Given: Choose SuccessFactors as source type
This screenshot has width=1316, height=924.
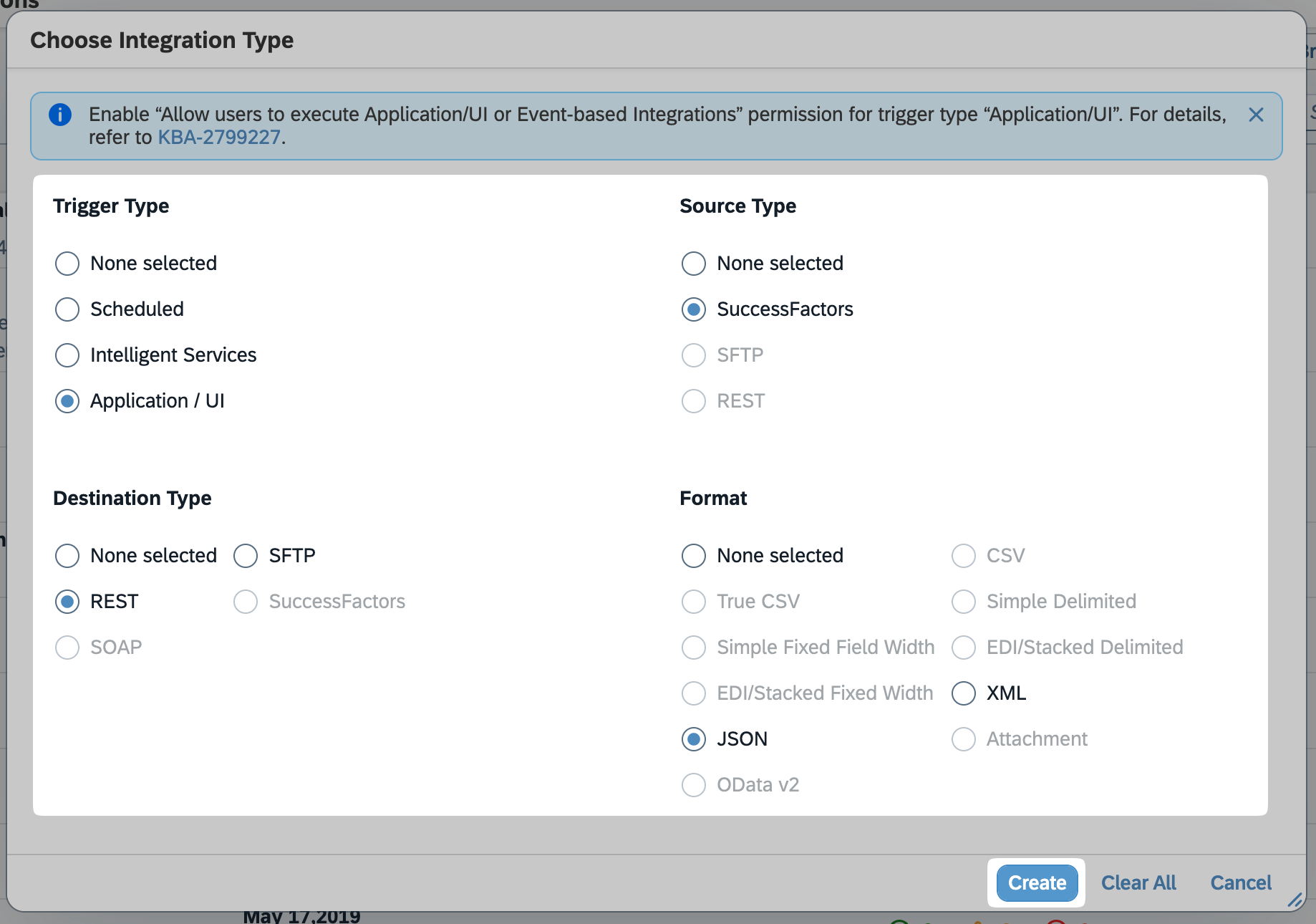Looking at the screenshot, I should 694,309.
